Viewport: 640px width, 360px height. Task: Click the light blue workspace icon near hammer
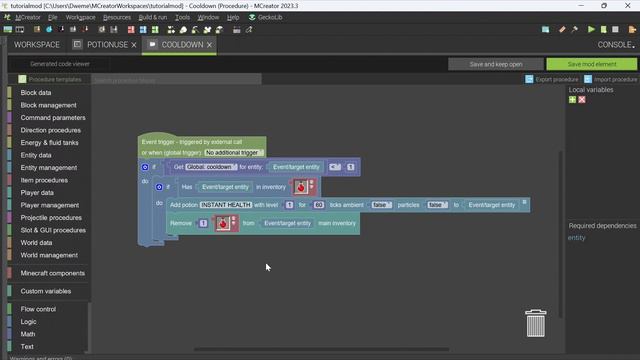click(545, 29)
